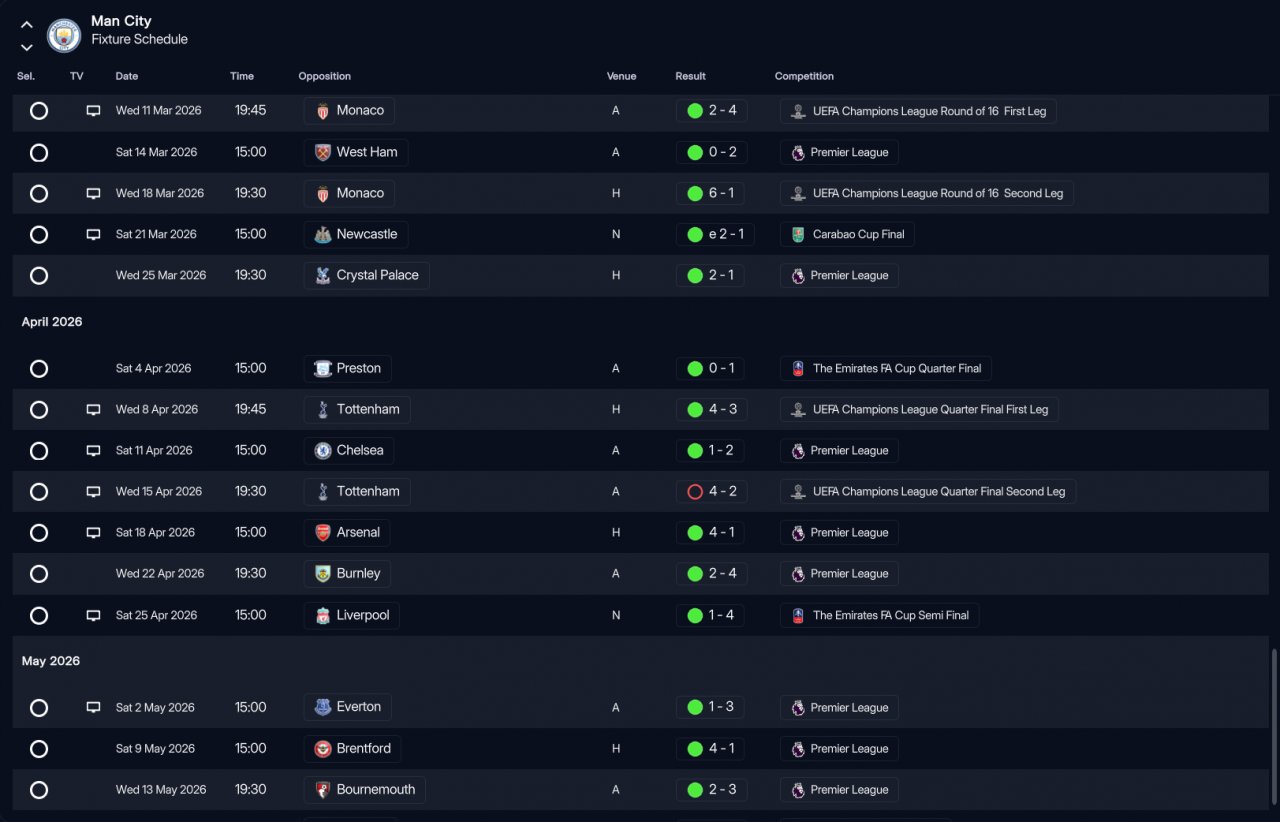Click the Man City club badge icon
Viewport: 1280px width, 822px height.
tap(64, 36)
